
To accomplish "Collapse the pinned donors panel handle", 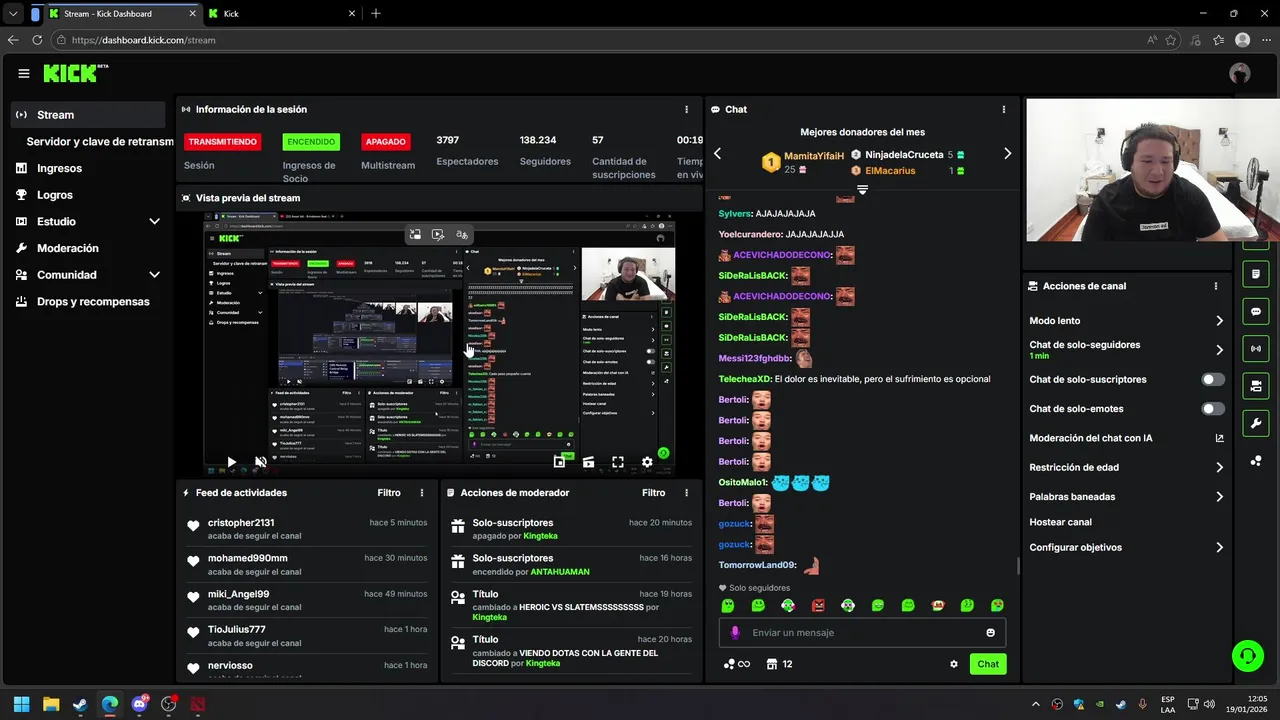I will (862, 189).
